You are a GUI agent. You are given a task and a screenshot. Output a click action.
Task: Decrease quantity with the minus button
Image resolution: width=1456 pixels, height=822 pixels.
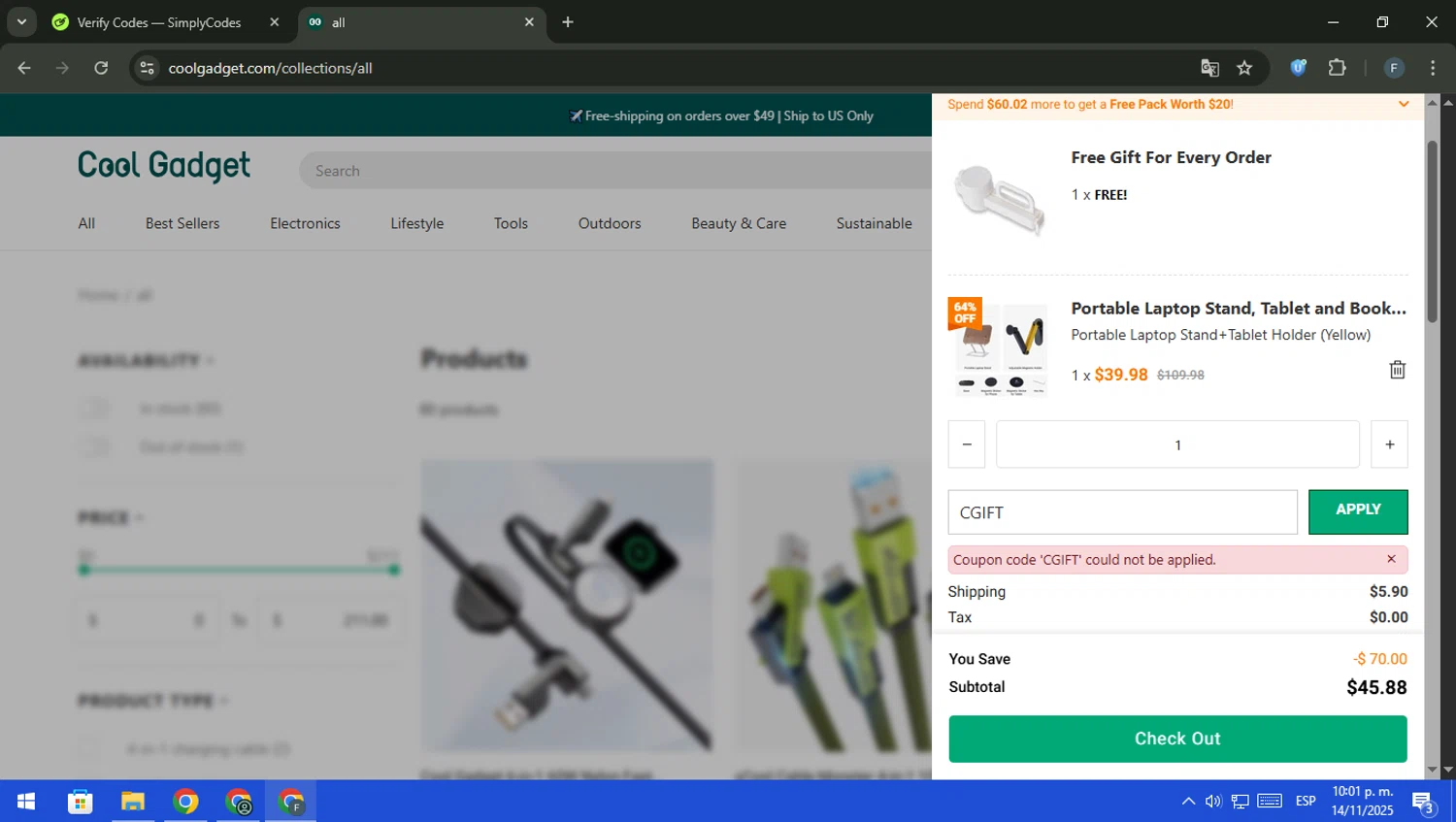(x=967, y=444)
